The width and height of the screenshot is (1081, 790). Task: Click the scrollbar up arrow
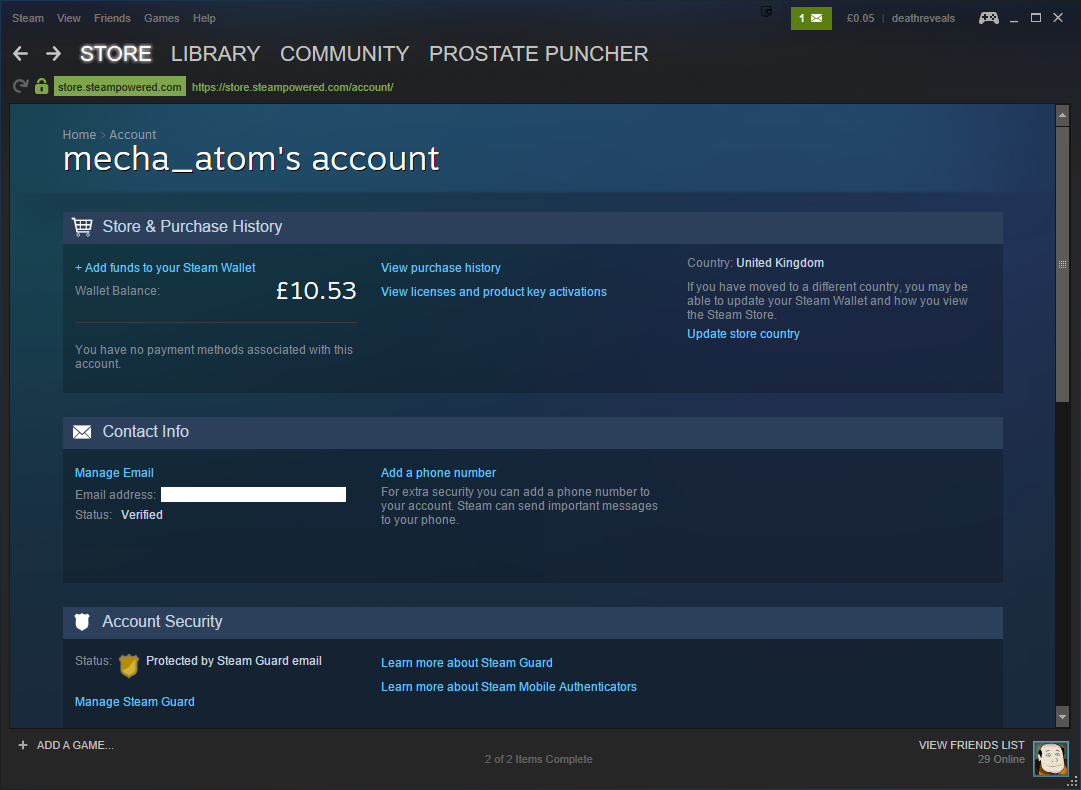[1062, 116]
